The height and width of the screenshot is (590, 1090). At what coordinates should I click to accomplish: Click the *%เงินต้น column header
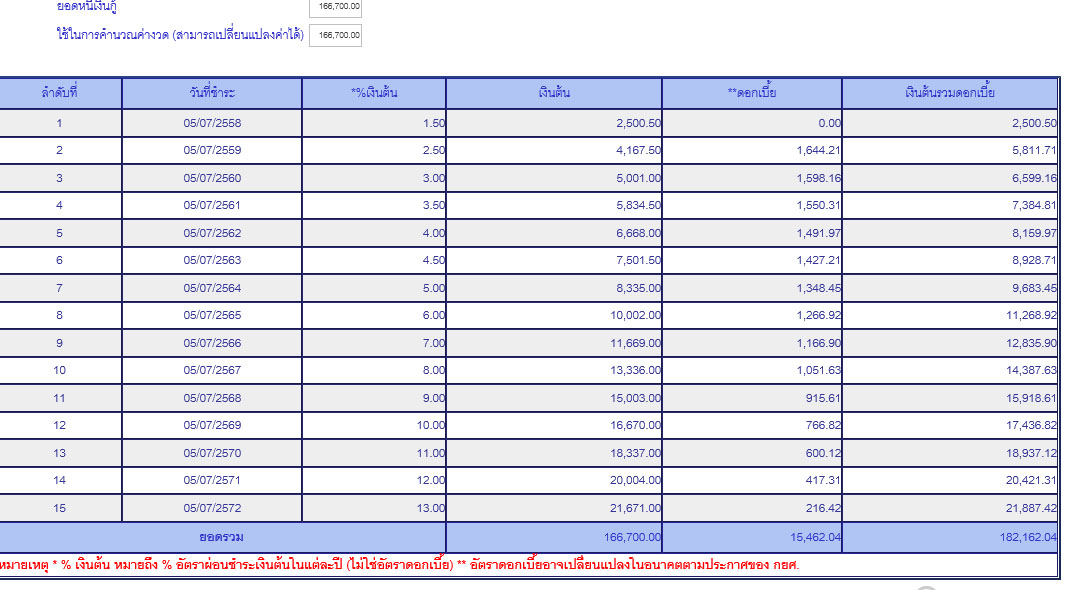(x=374, y=92)
